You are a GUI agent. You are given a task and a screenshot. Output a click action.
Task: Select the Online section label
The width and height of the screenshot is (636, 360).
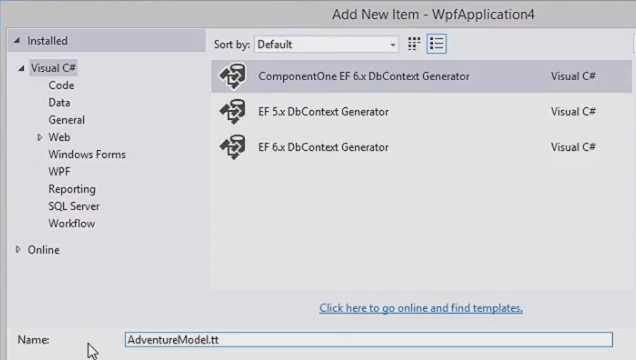click(x=43, y=250)
